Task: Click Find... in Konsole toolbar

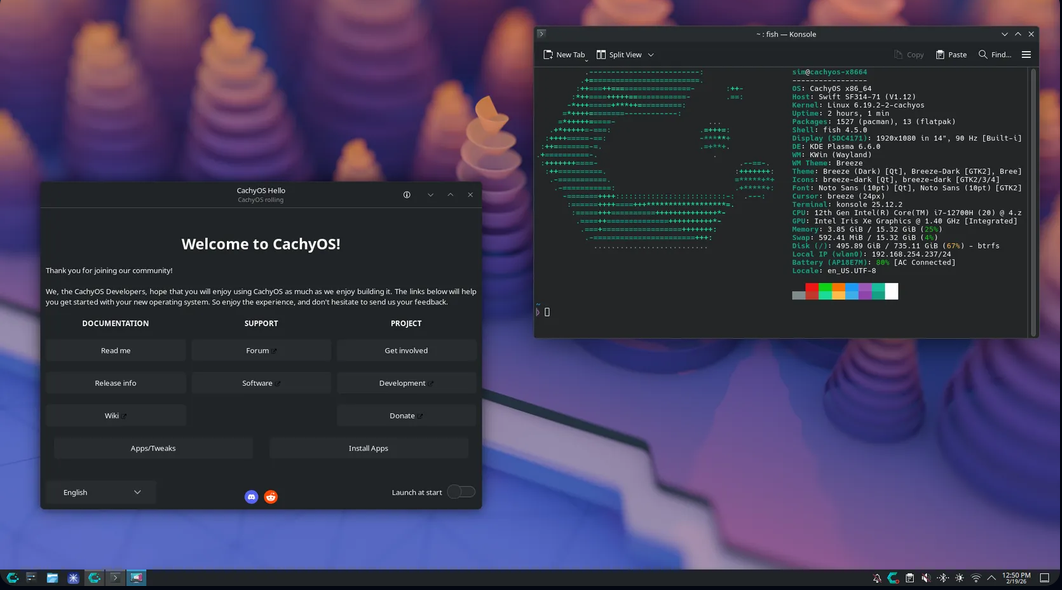Action: [994, 55]
